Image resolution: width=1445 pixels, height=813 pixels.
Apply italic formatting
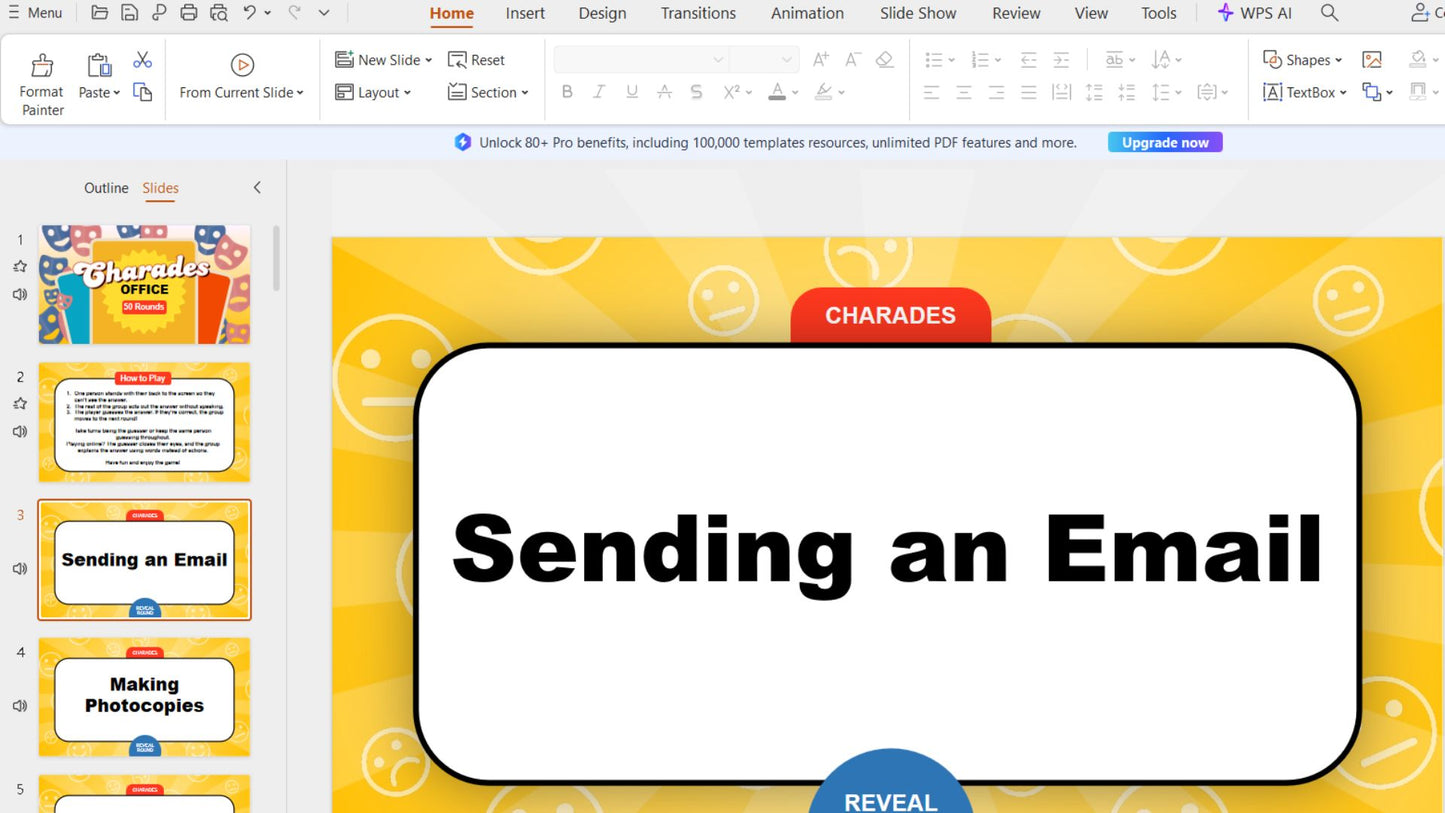599,92
